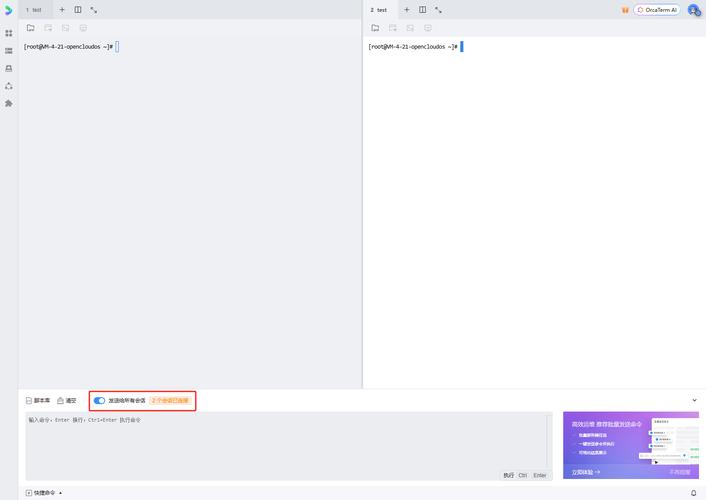Add a new tab in left pane
This screenshot has height=500, width=706.
coord(62,9)
